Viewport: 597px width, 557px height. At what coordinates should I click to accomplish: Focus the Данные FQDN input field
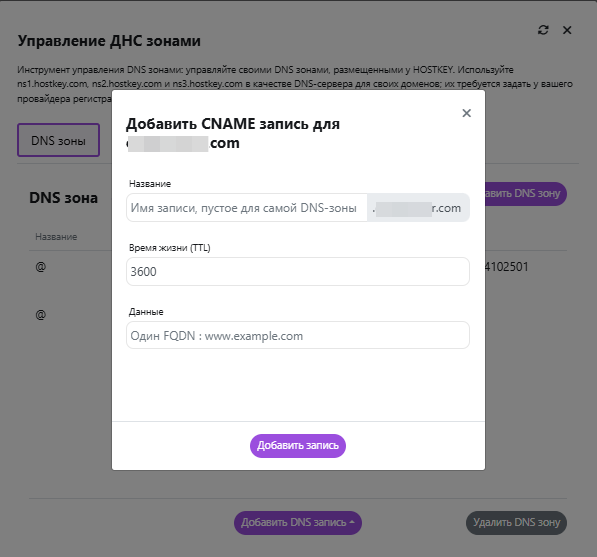coord(298,335)
